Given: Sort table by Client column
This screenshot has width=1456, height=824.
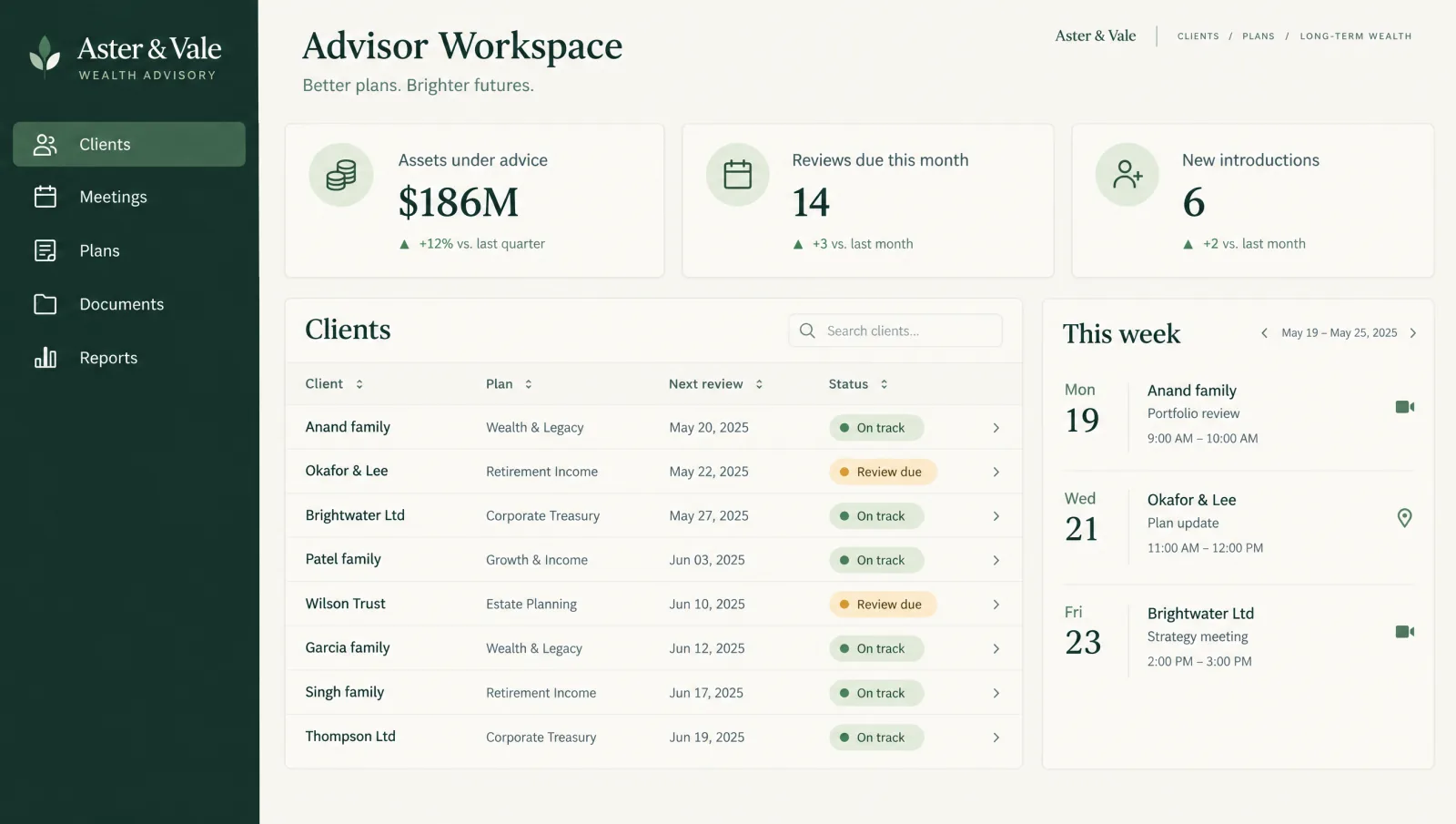Looking at the screenshot, I should pyautogui.click(x=359, y=384).
